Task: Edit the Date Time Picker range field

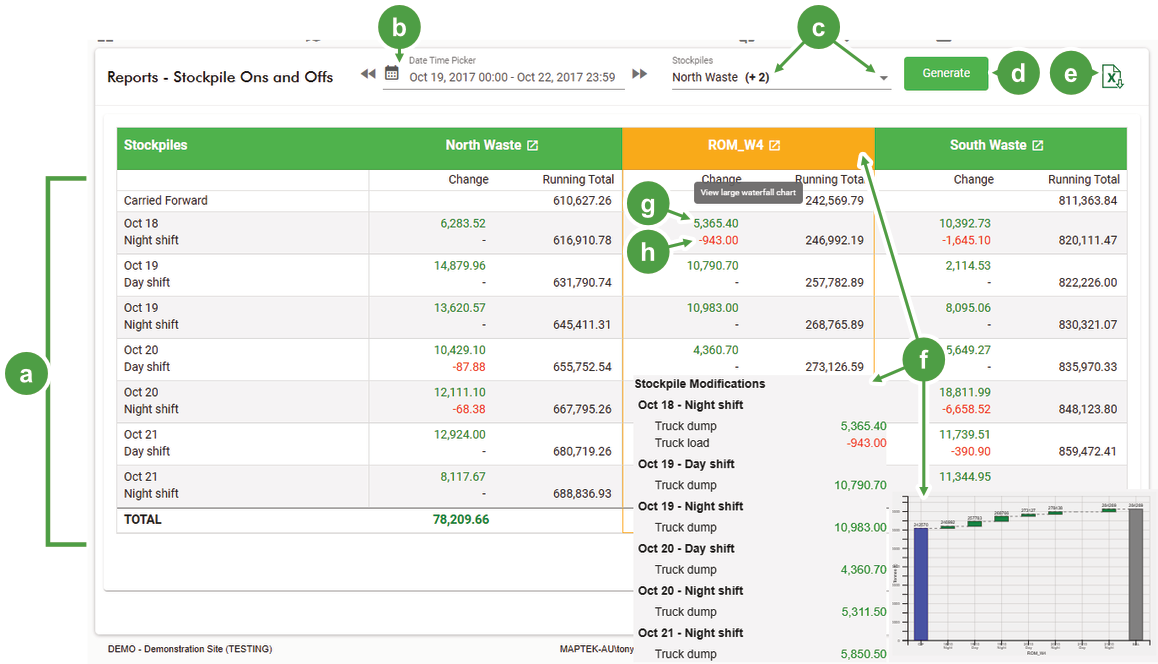Action: pyautogui.click(x=512, y=78)
